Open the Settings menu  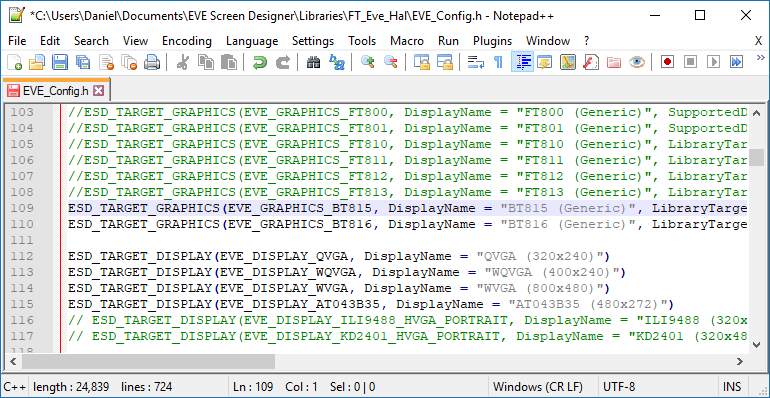313,41
